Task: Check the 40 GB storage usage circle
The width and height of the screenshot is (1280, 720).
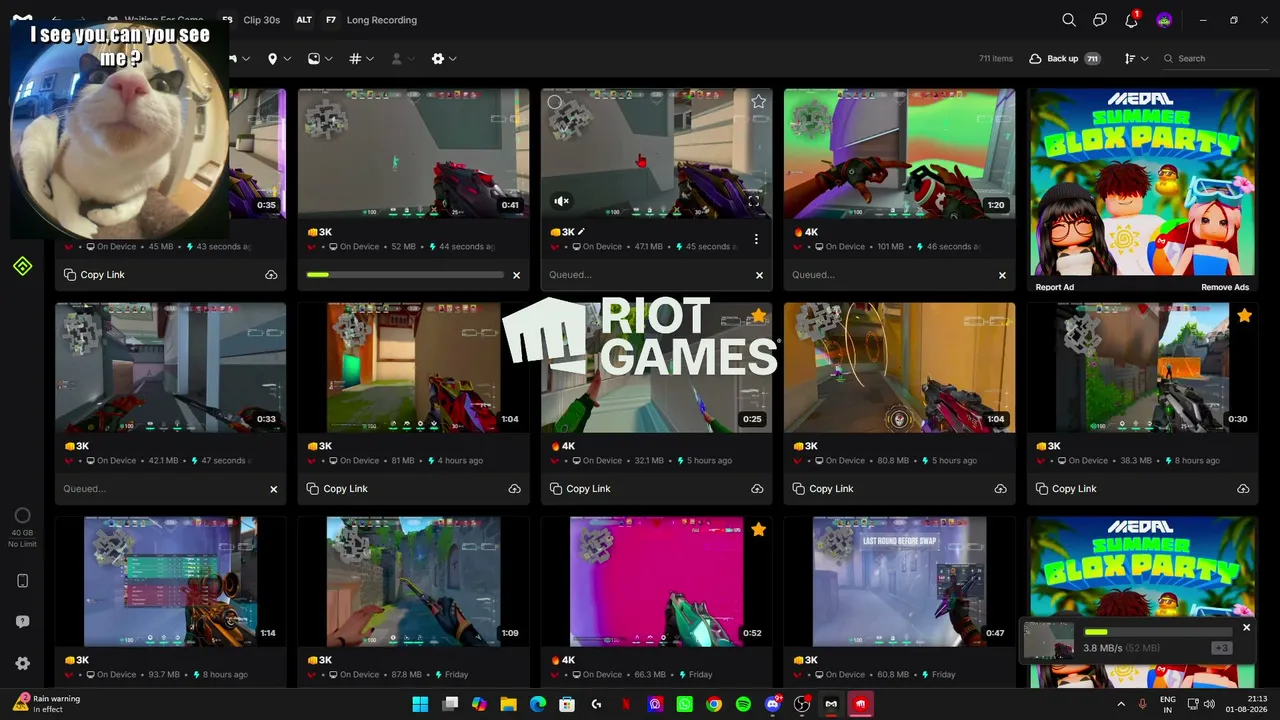Action: tap(22, 516)
